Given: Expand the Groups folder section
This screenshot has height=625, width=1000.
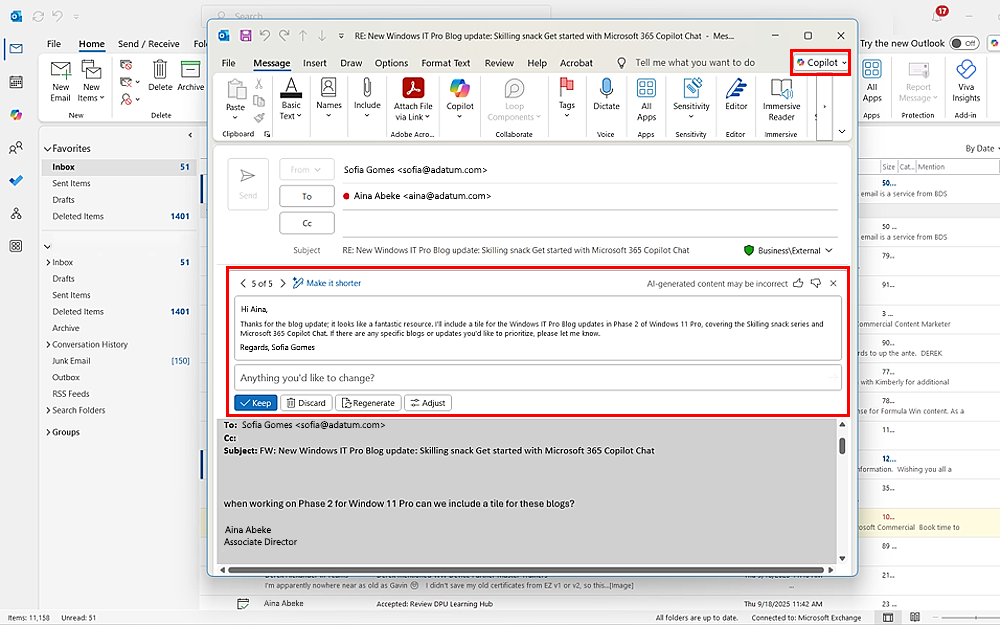Looking at the screenshot, I should click(x=47, y=432).
